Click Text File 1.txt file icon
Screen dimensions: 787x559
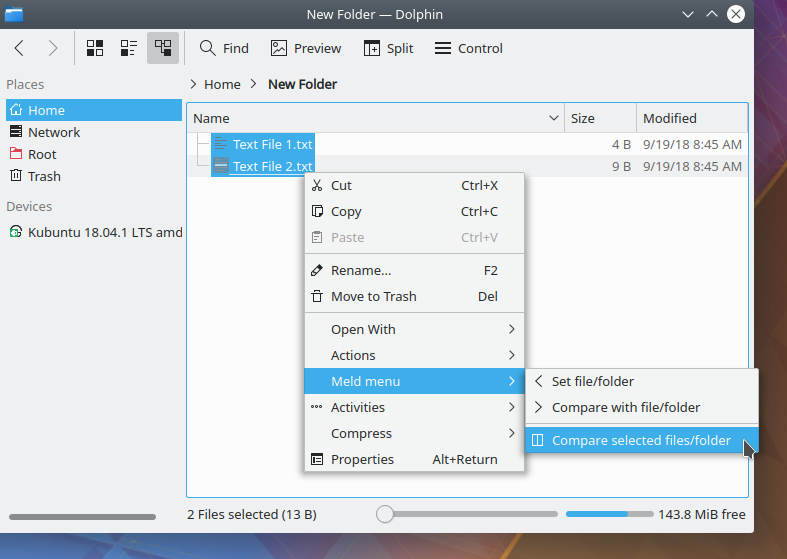pos(220,145)
